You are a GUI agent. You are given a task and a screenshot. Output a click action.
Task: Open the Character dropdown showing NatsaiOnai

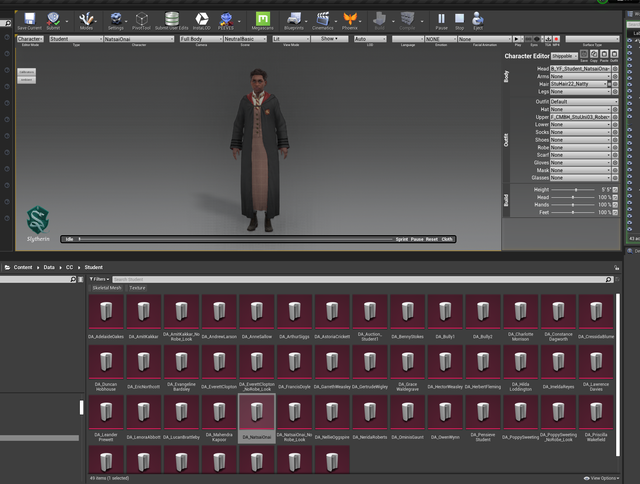[139, 39]
